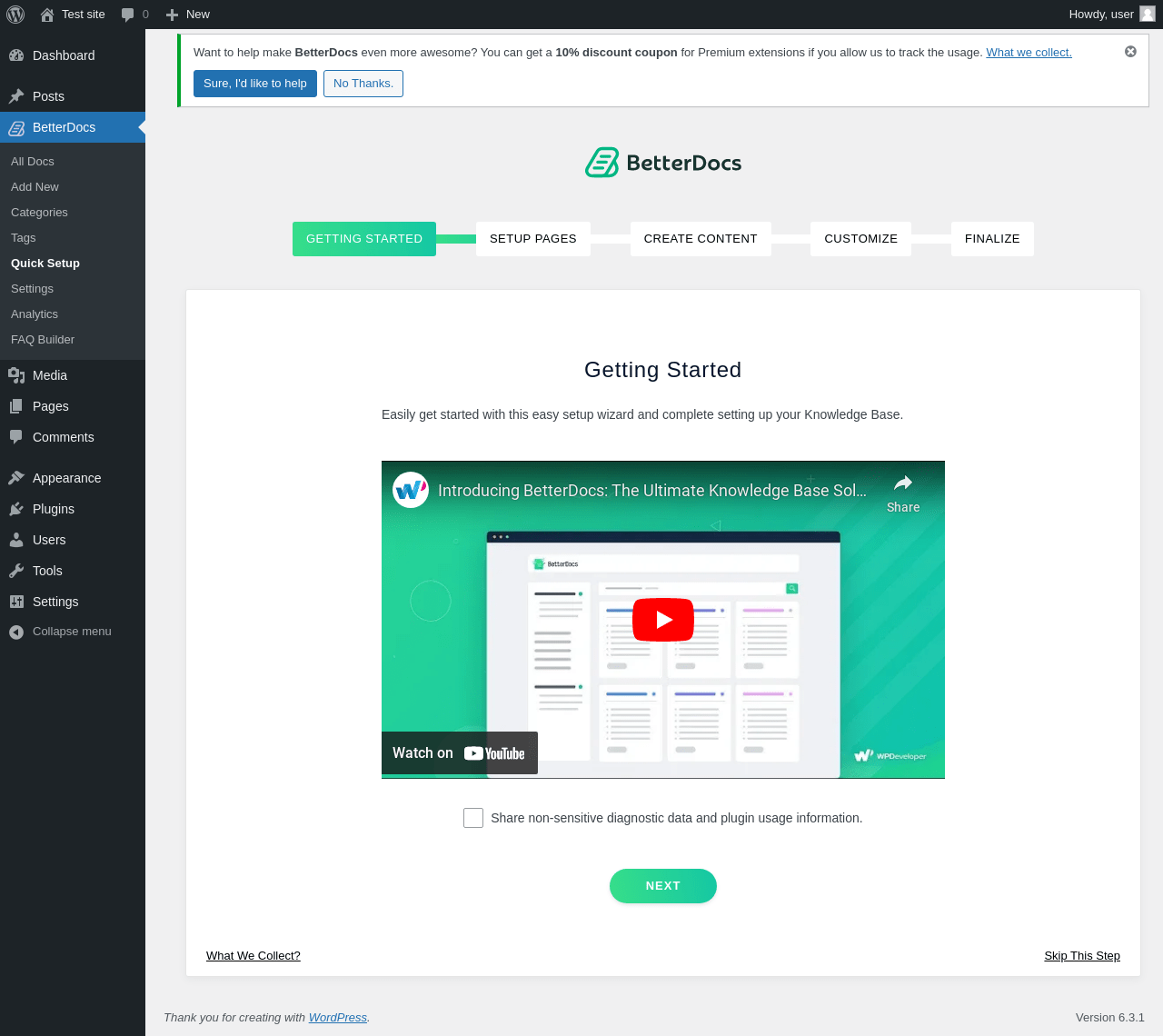This screenshot has height=1036, width=1163.
Task: Click Watch on YouTube badge
Action: pos(460,753)
